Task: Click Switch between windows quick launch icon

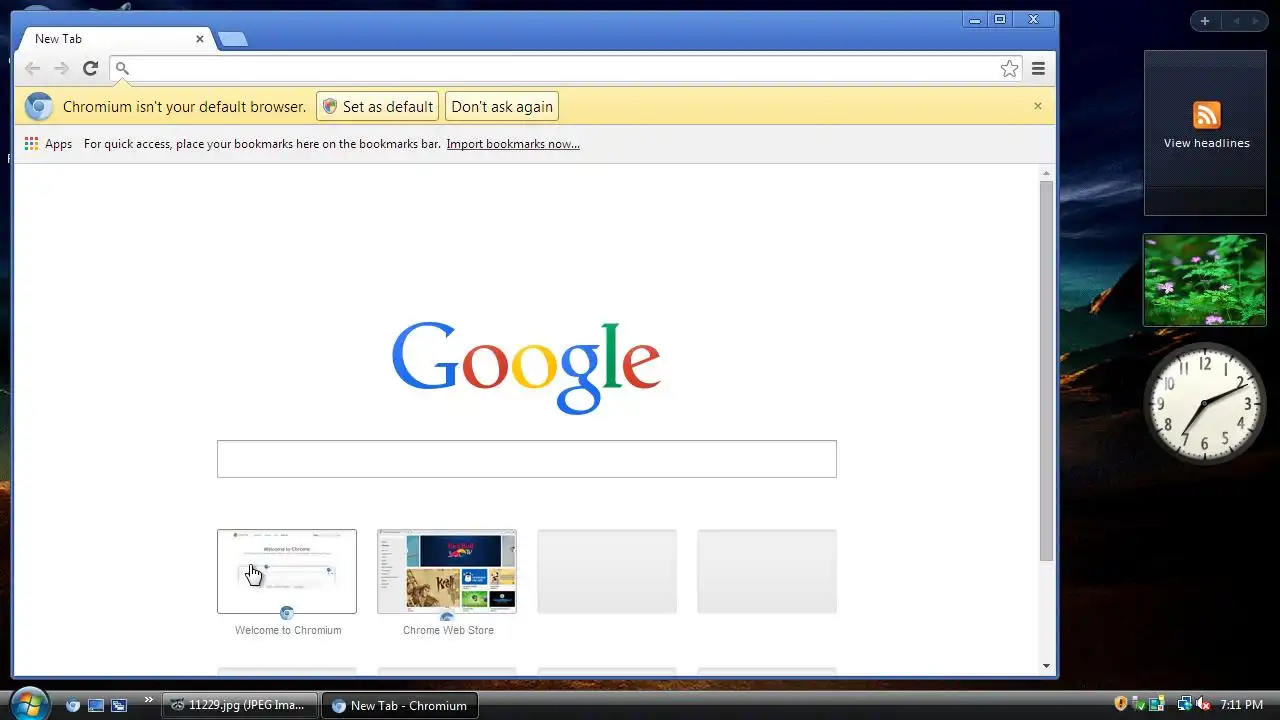Action: 118,705
